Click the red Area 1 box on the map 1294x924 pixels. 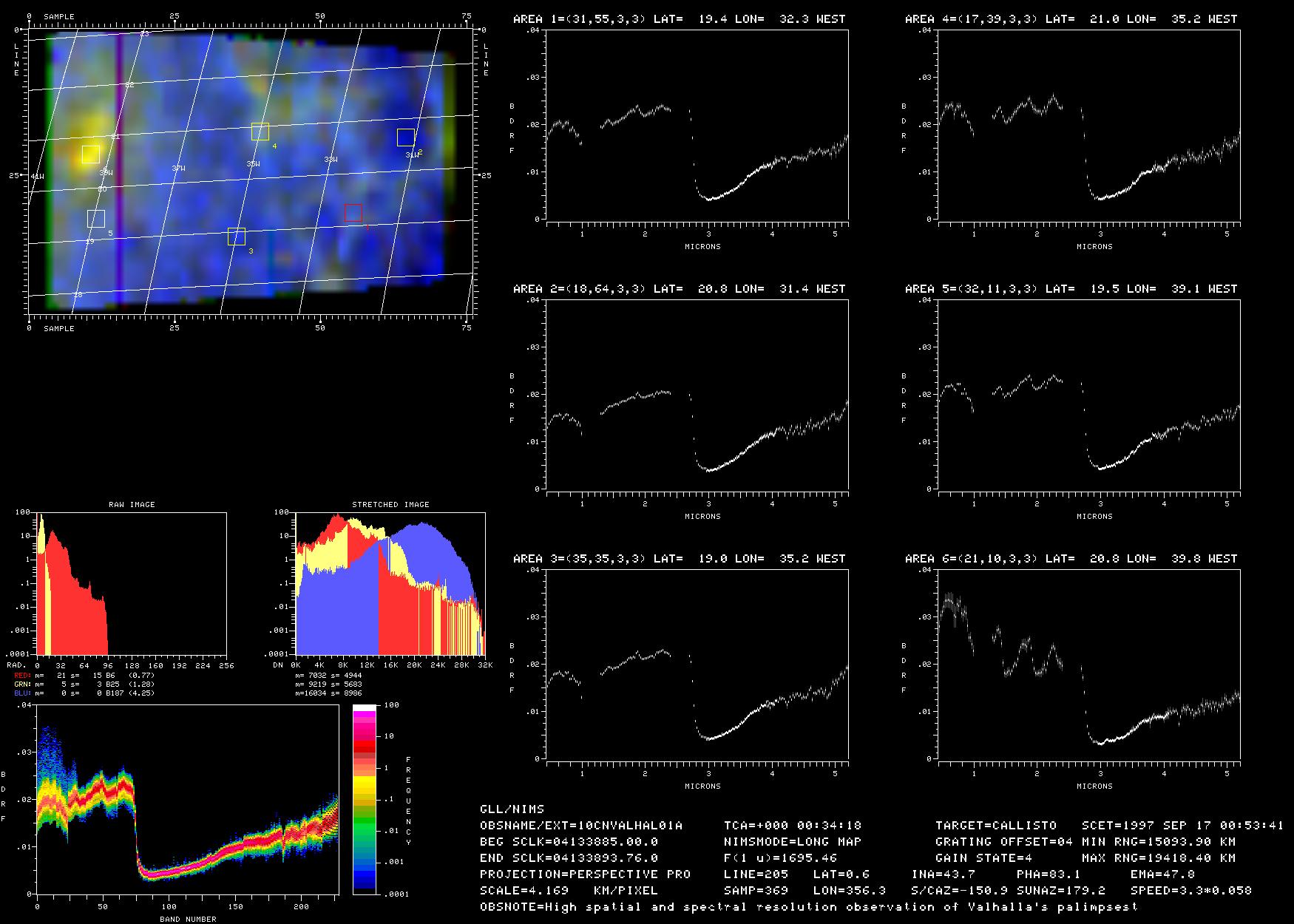pos(353,213)
